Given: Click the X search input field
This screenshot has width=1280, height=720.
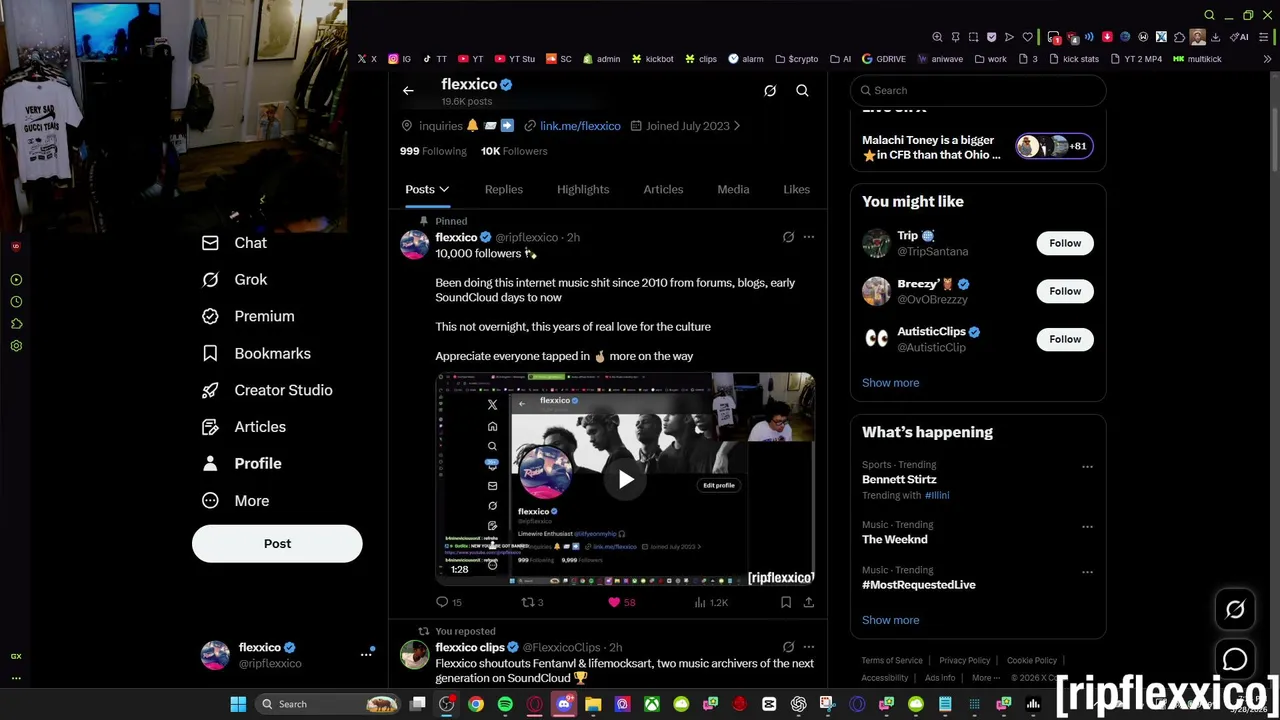Looking at the screenshot, I should pos(978,91).
